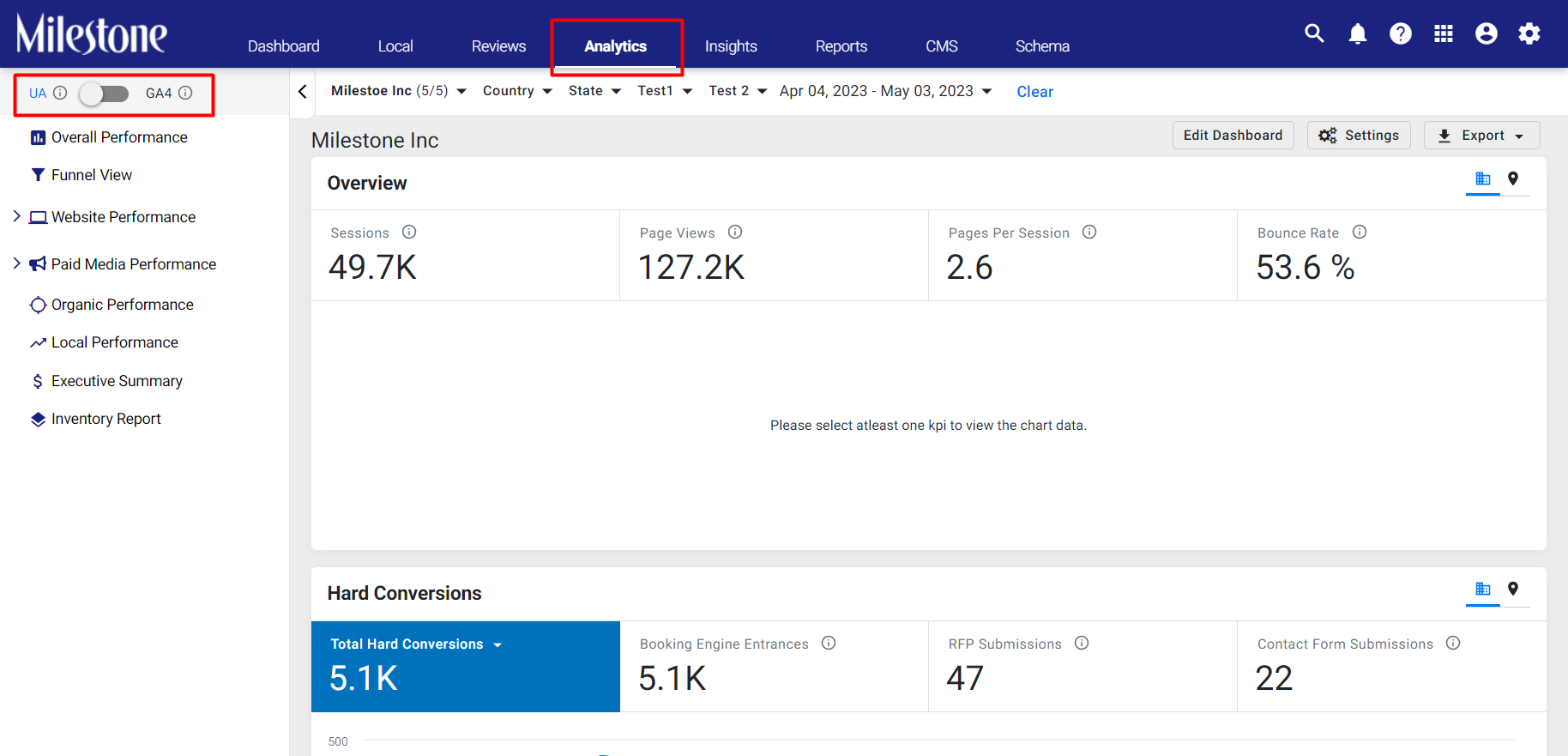Click the Milestone logo
Image resolution: width=1568 pixels, height=756 pixels.
coord(92,34)
